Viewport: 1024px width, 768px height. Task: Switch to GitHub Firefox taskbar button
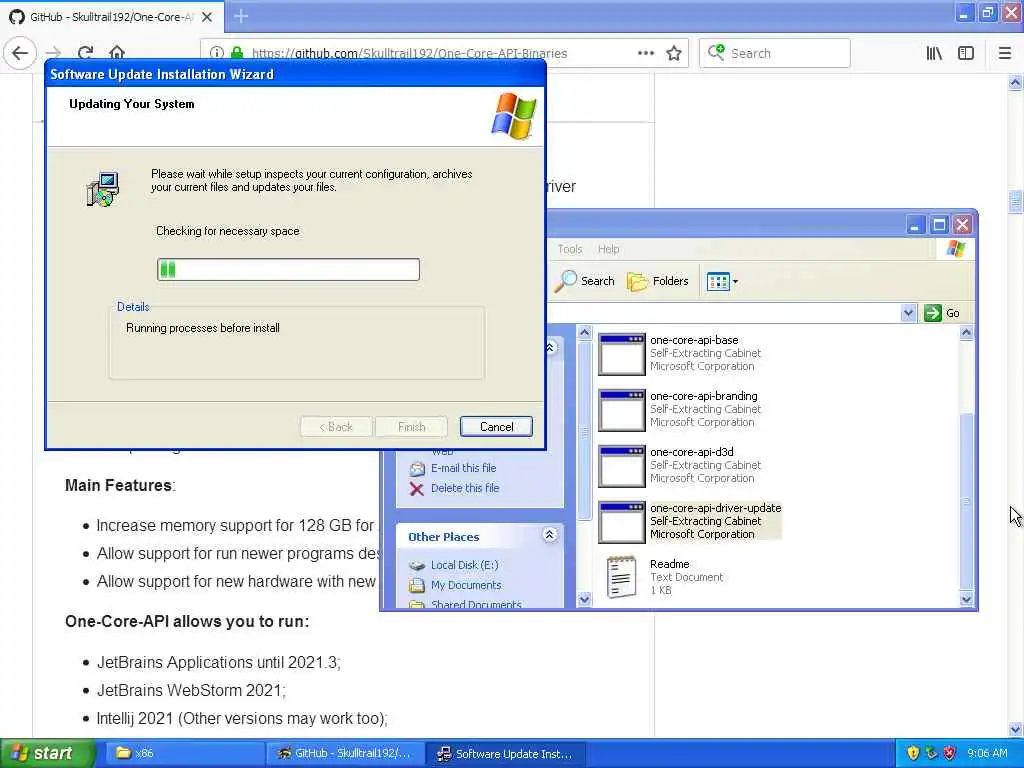pos(345,753)
